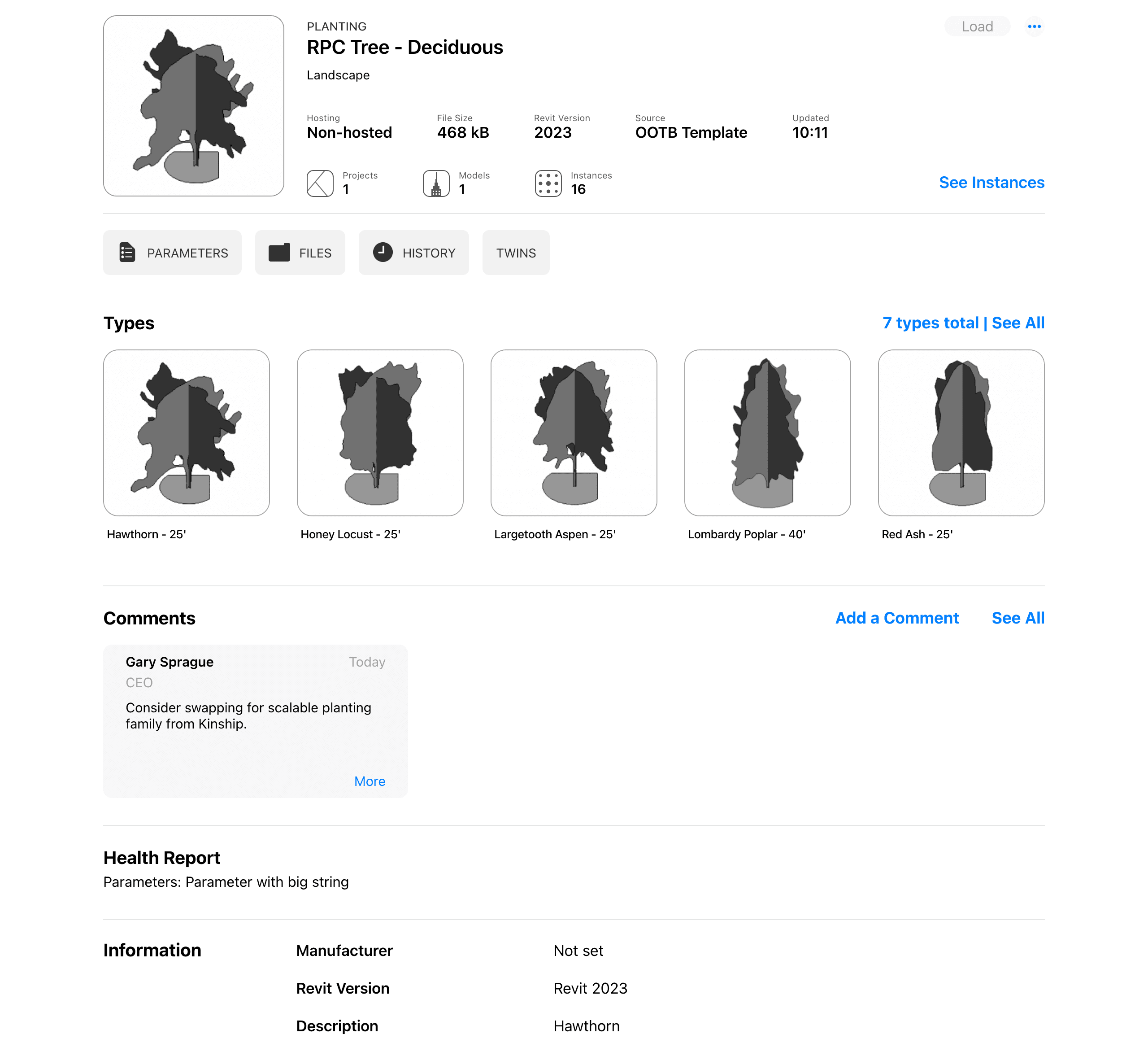Image resolution: width=1148 pixels, height=1047 pixels.
Task: Click the main RPC Tree family preview image
Action: click(x=194, y=106)
